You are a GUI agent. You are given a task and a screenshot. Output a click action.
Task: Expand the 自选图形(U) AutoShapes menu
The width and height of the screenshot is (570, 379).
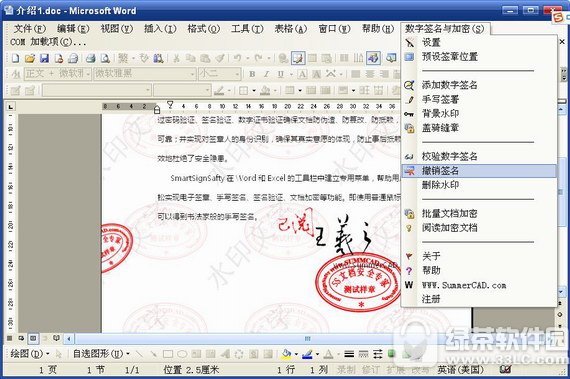click(101, 354)
